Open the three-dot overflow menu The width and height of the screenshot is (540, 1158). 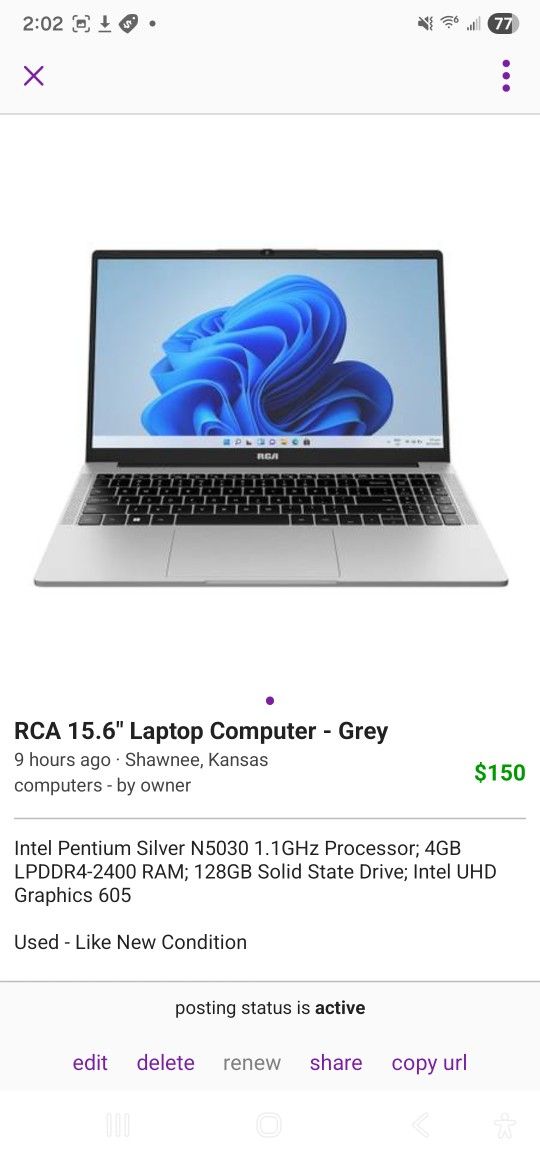click(x=506, y=75)
